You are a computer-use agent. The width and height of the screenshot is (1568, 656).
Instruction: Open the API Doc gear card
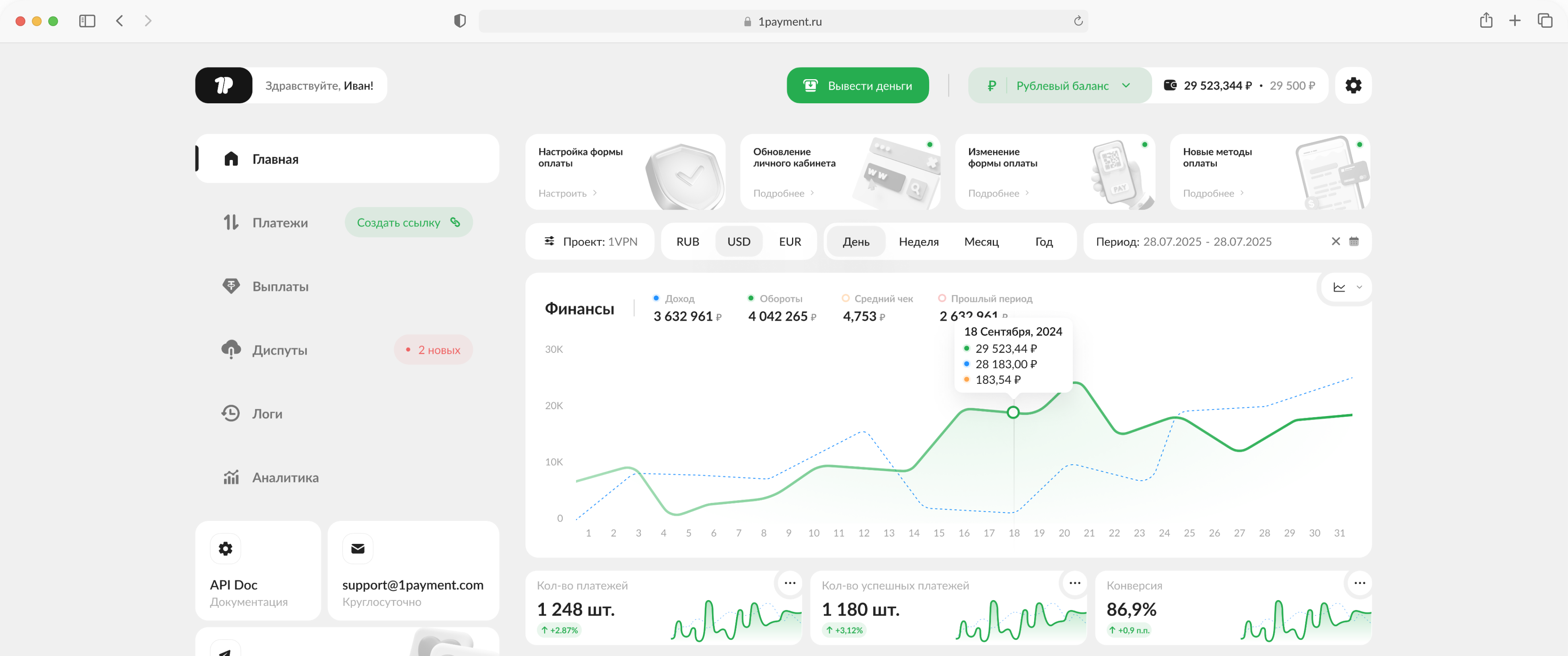click(x=225, y=548)
